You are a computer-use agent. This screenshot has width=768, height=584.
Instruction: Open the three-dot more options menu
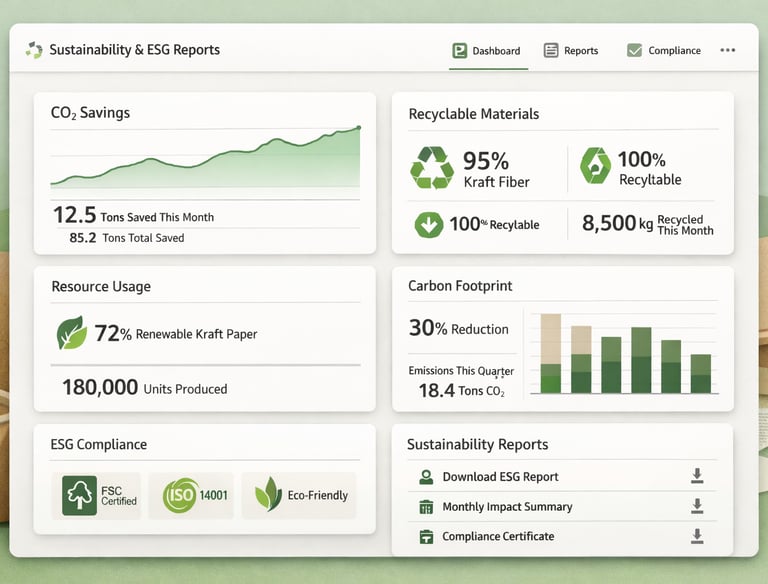click(728, 50)
